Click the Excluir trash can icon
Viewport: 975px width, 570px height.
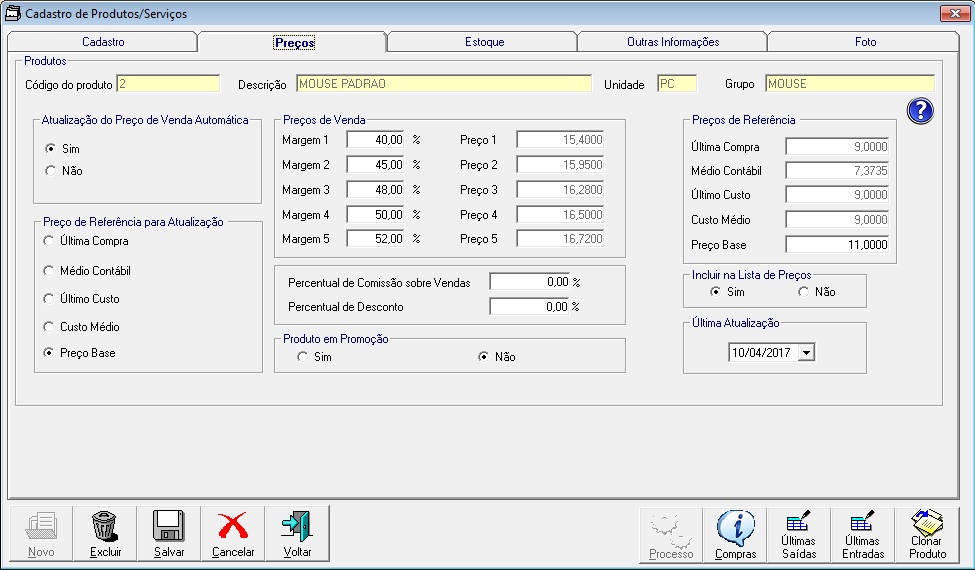click(x=105, y=527)
